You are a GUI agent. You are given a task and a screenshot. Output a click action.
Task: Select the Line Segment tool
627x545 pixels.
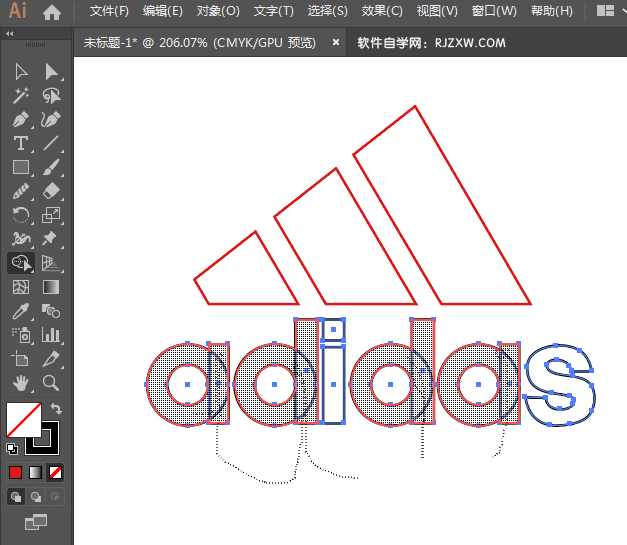(x=51, y=143)
